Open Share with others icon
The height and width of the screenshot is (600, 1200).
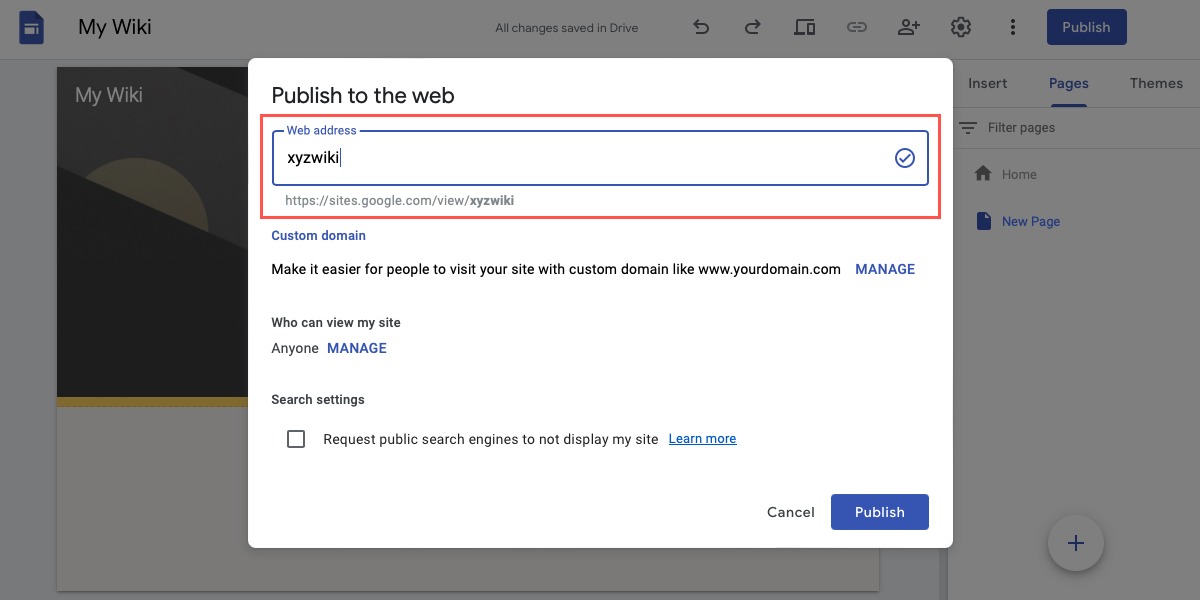(909, 27)
